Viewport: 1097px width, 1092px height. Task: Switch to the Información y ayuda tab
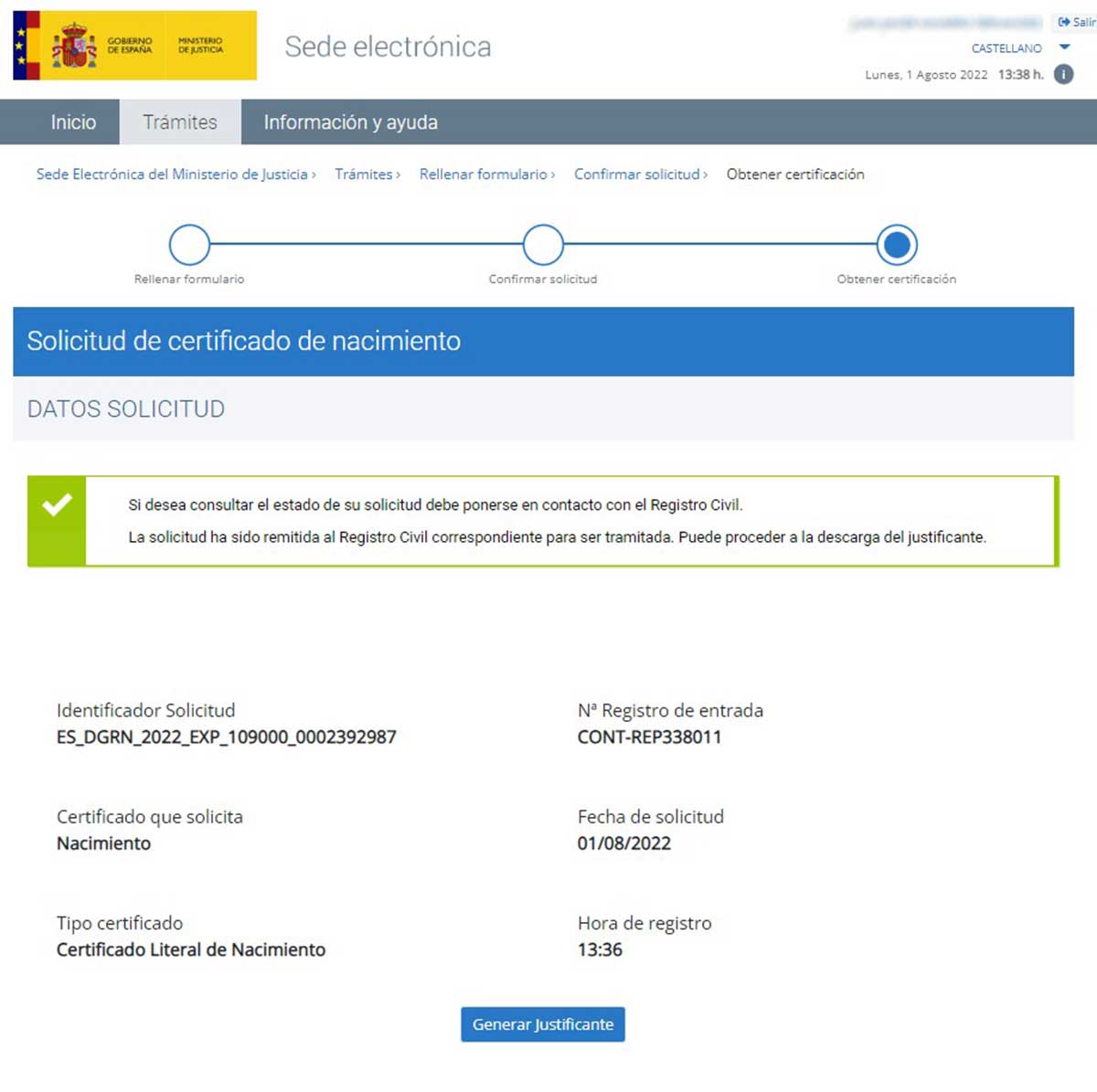350,122
